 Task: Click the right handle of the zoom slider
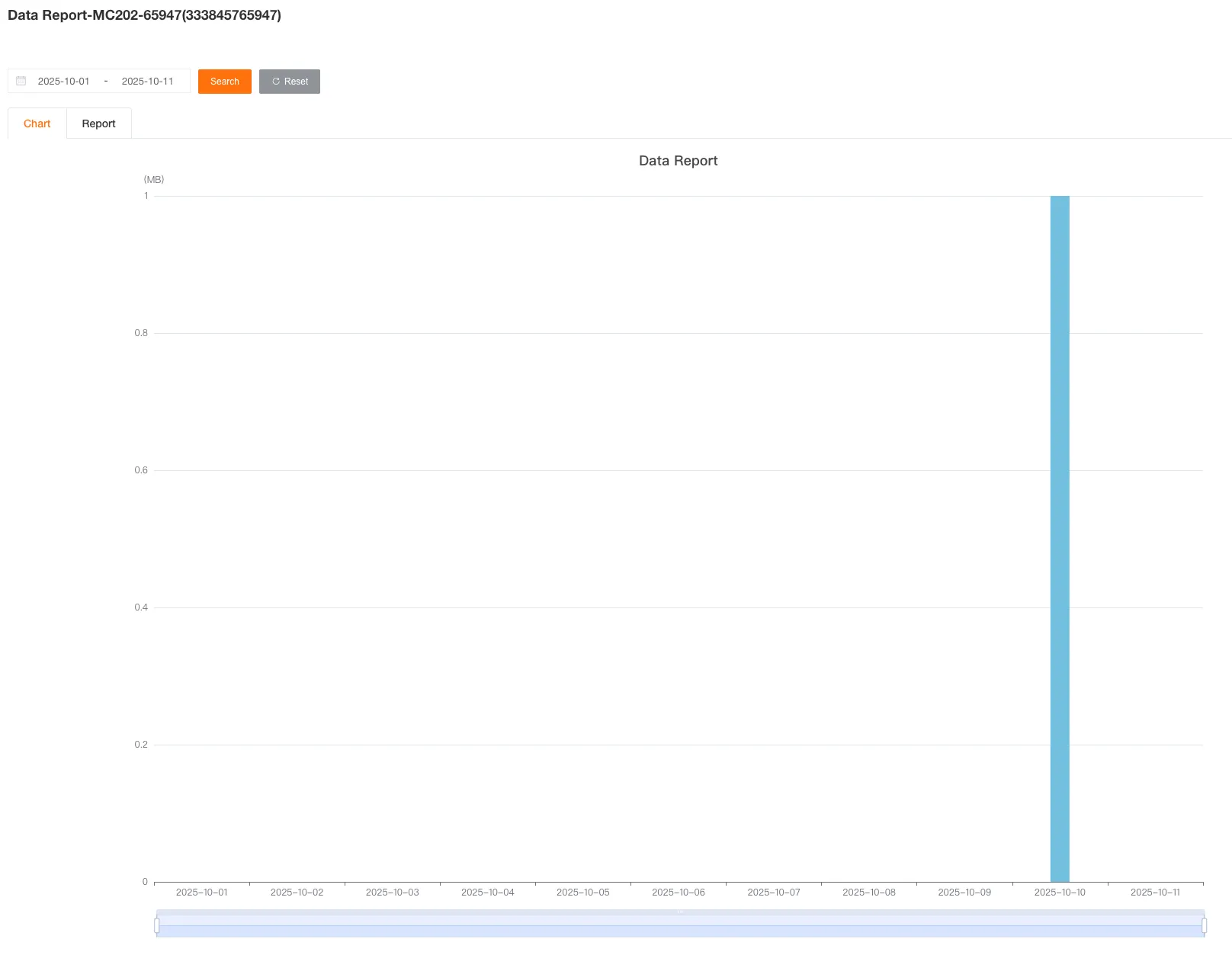[1203, 925]
